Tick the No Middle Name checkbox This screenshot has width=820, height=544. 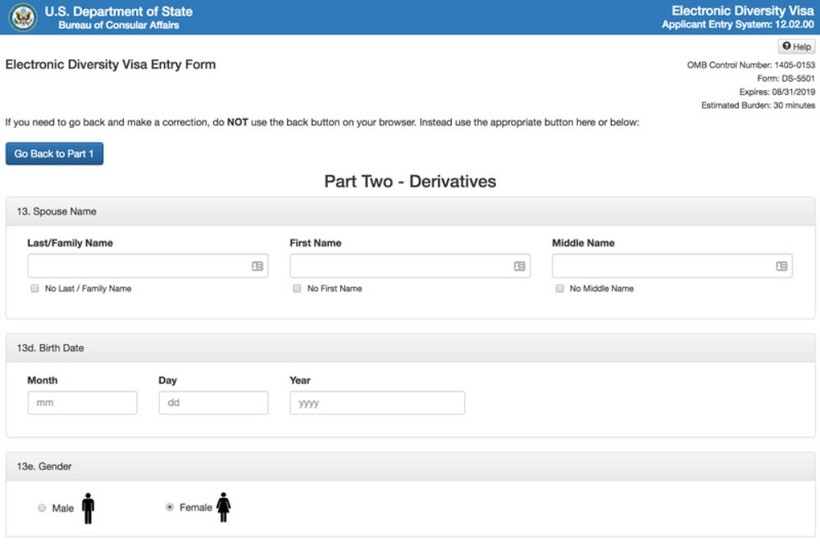(x=559, y=289)
